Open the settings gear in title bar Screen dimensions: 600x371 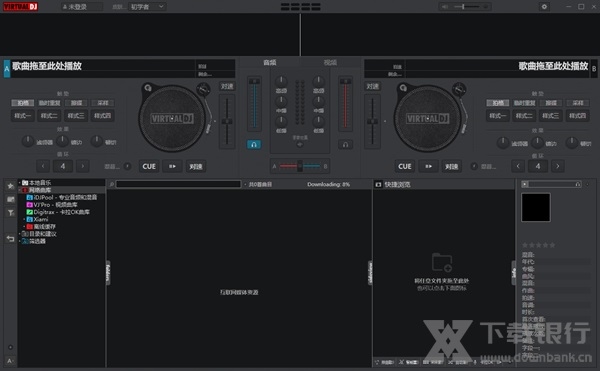click(544, 7)
